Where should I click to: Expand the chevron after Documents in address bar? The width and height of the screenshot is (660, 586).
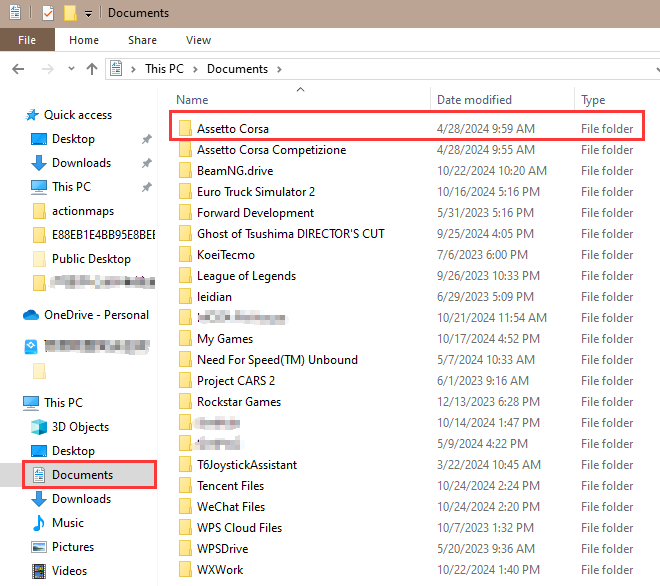tap(279, 69)
